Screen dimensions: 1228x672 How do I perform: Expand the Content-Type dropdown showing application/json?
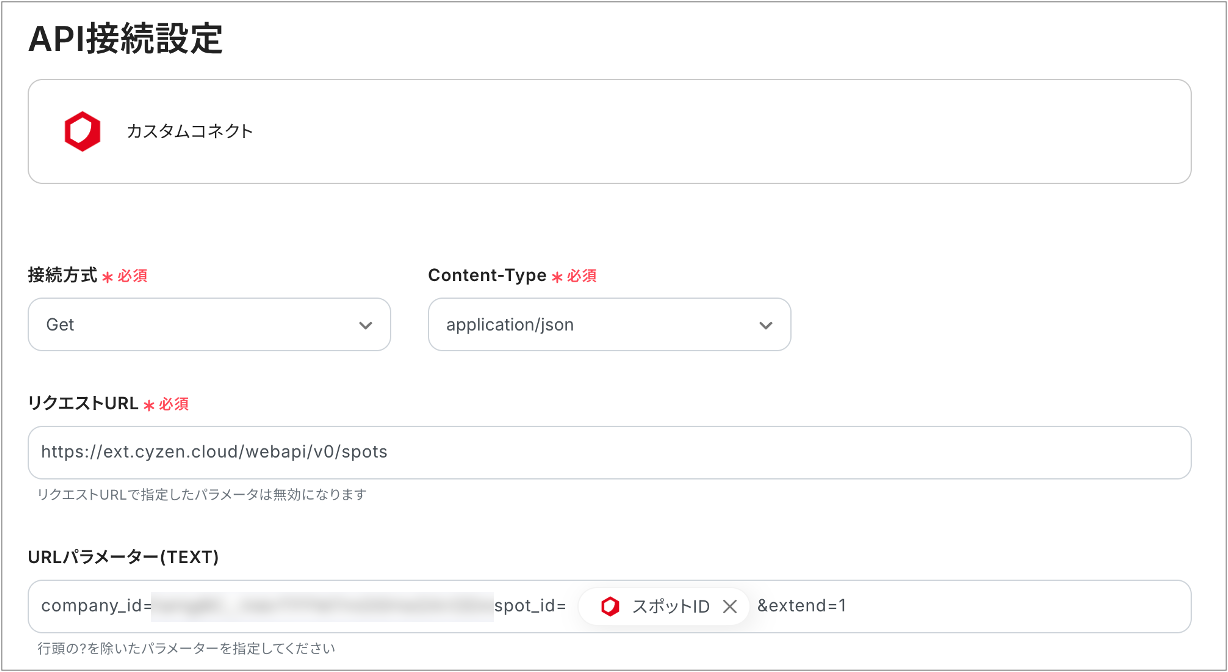(x=609, y=325)
